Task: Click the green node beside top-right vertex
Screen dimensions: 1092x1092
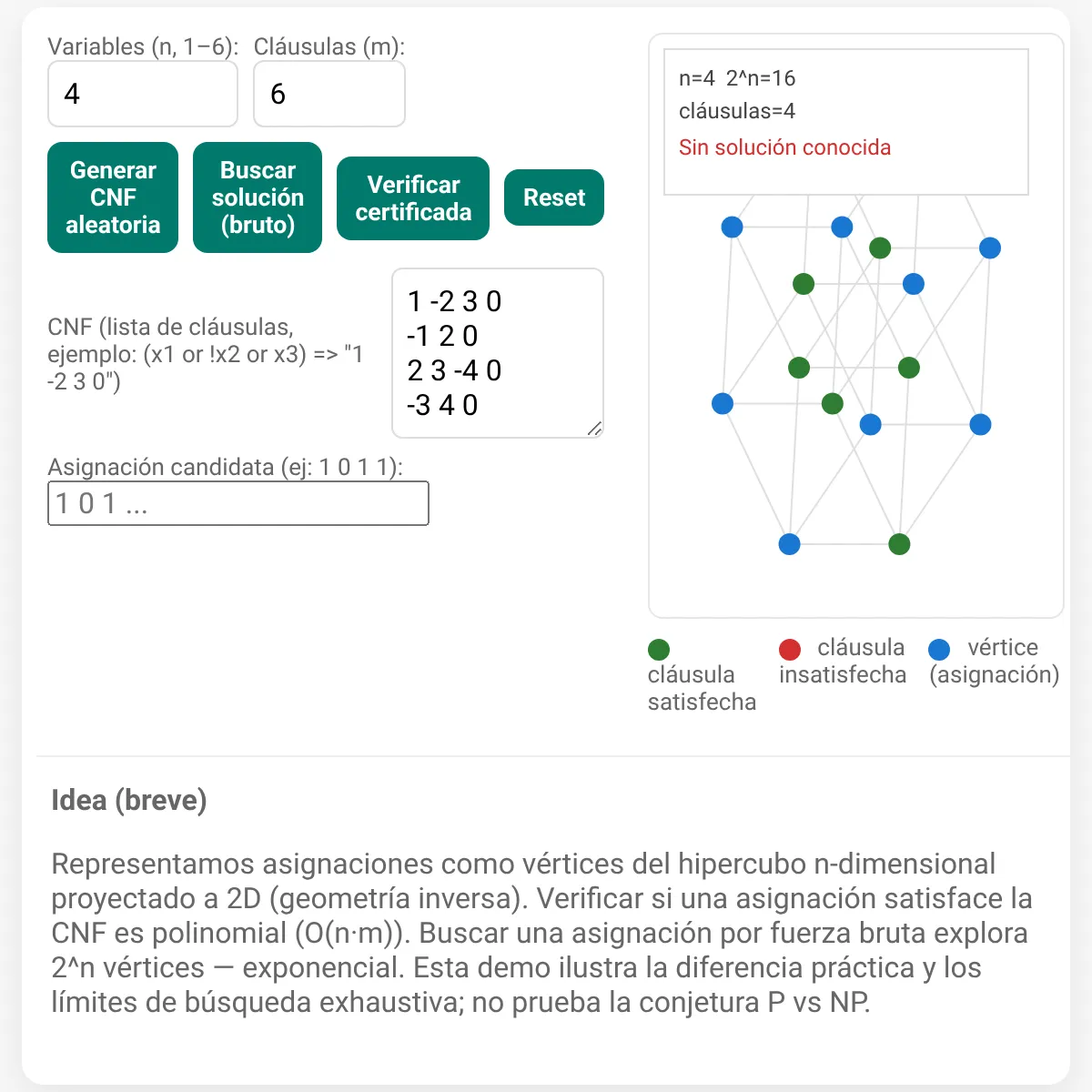Action: pyautogui.click(x=880, y=248)
